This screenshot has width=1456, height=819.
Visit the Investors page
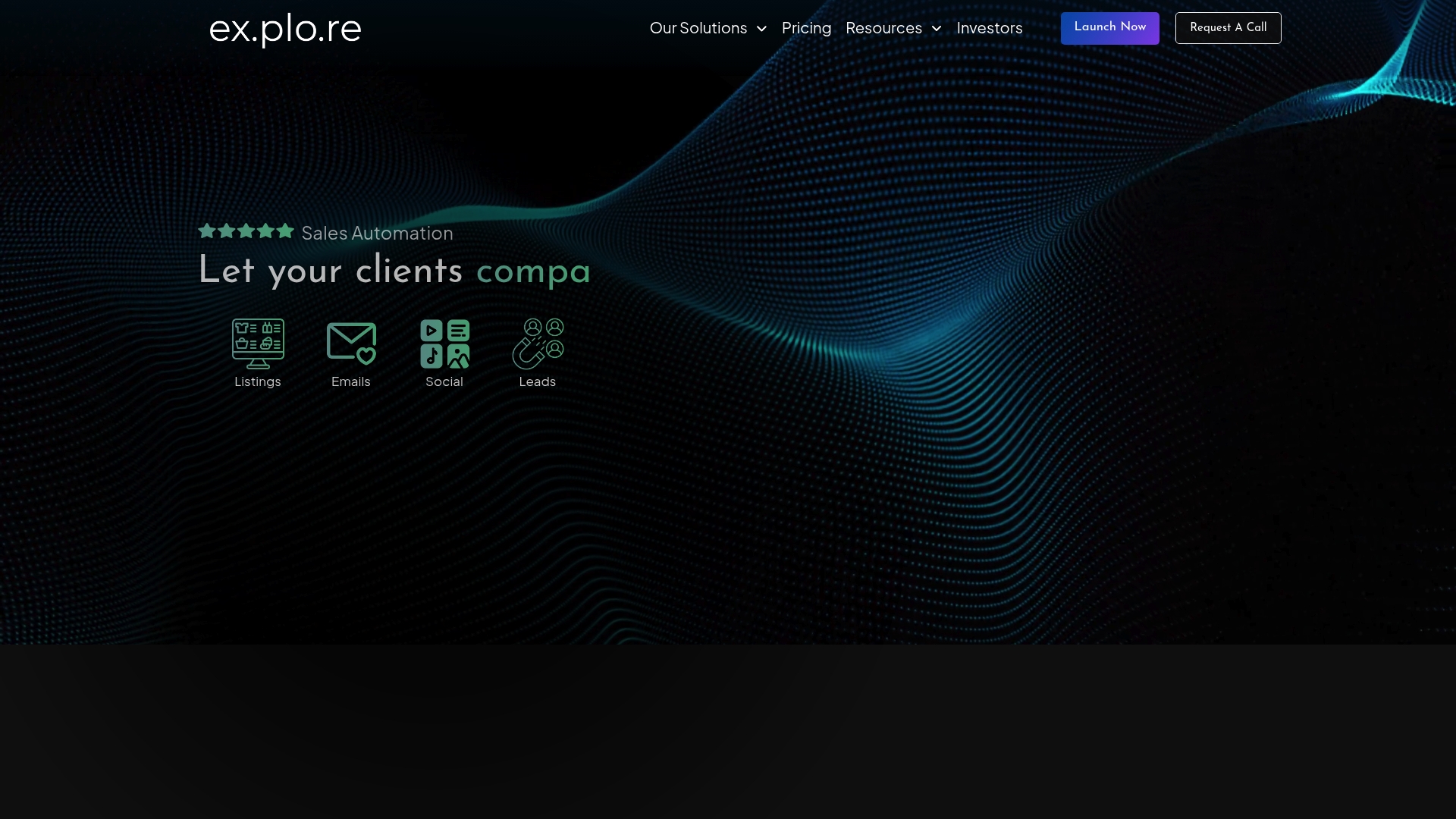(990, 28)
